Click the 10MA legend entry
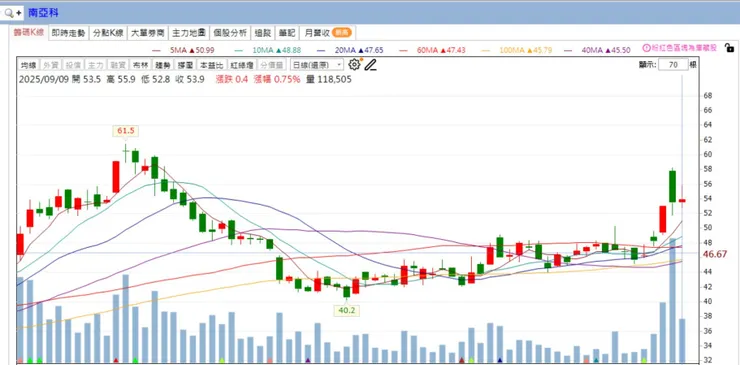 (x=268, y=50)
